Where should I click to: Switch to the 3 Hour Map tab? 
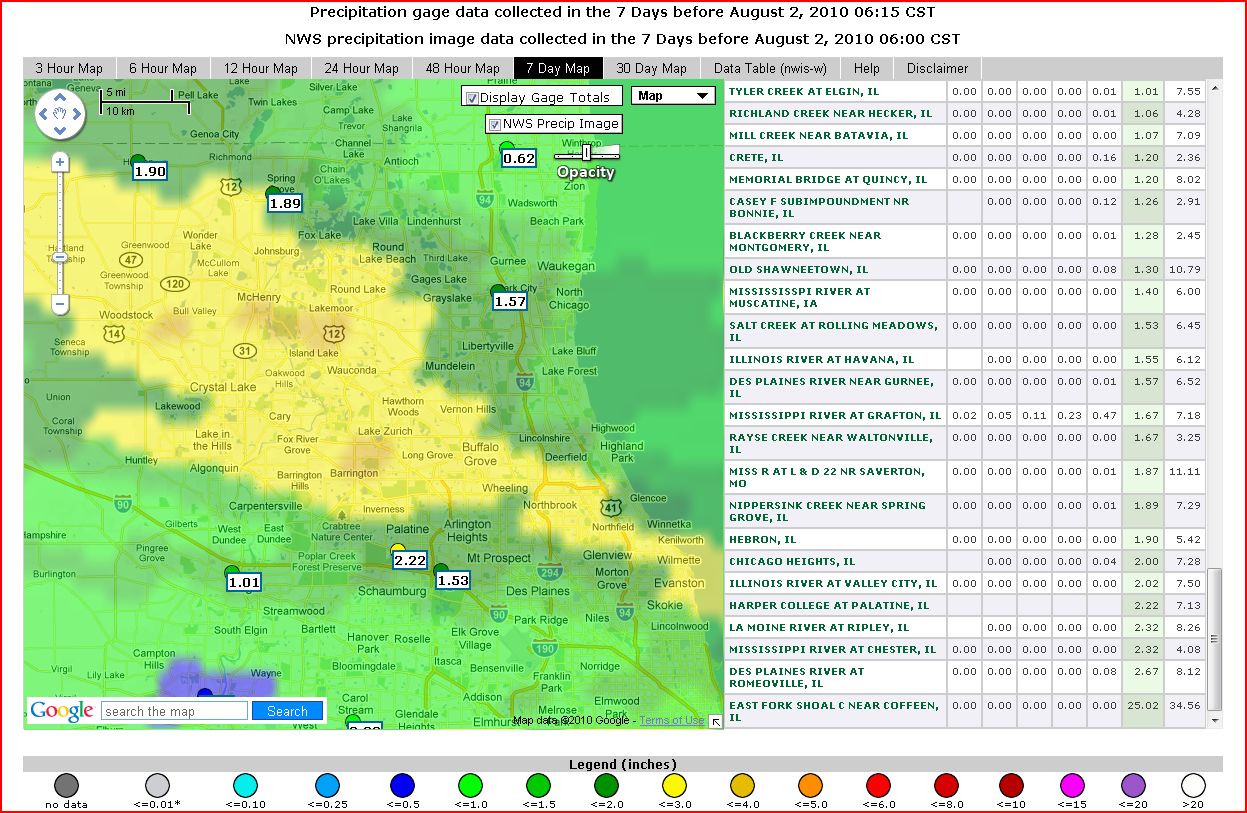[x=69, y=68]
